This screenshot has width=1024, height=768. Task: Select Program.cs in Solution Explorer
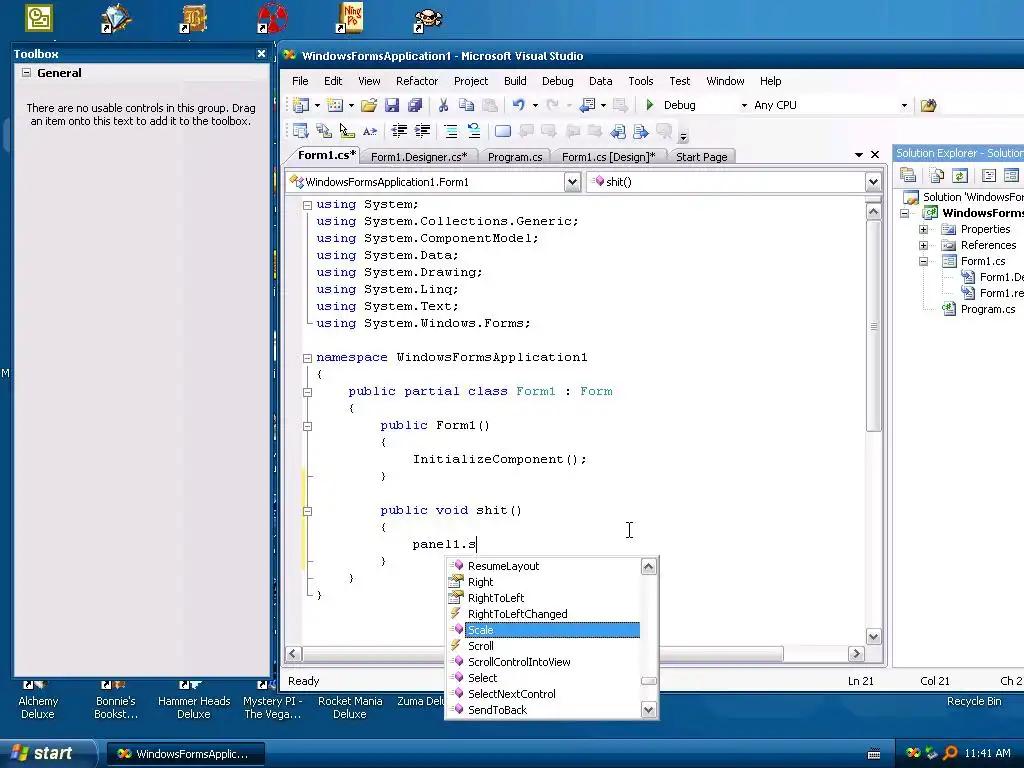[988, 310]
